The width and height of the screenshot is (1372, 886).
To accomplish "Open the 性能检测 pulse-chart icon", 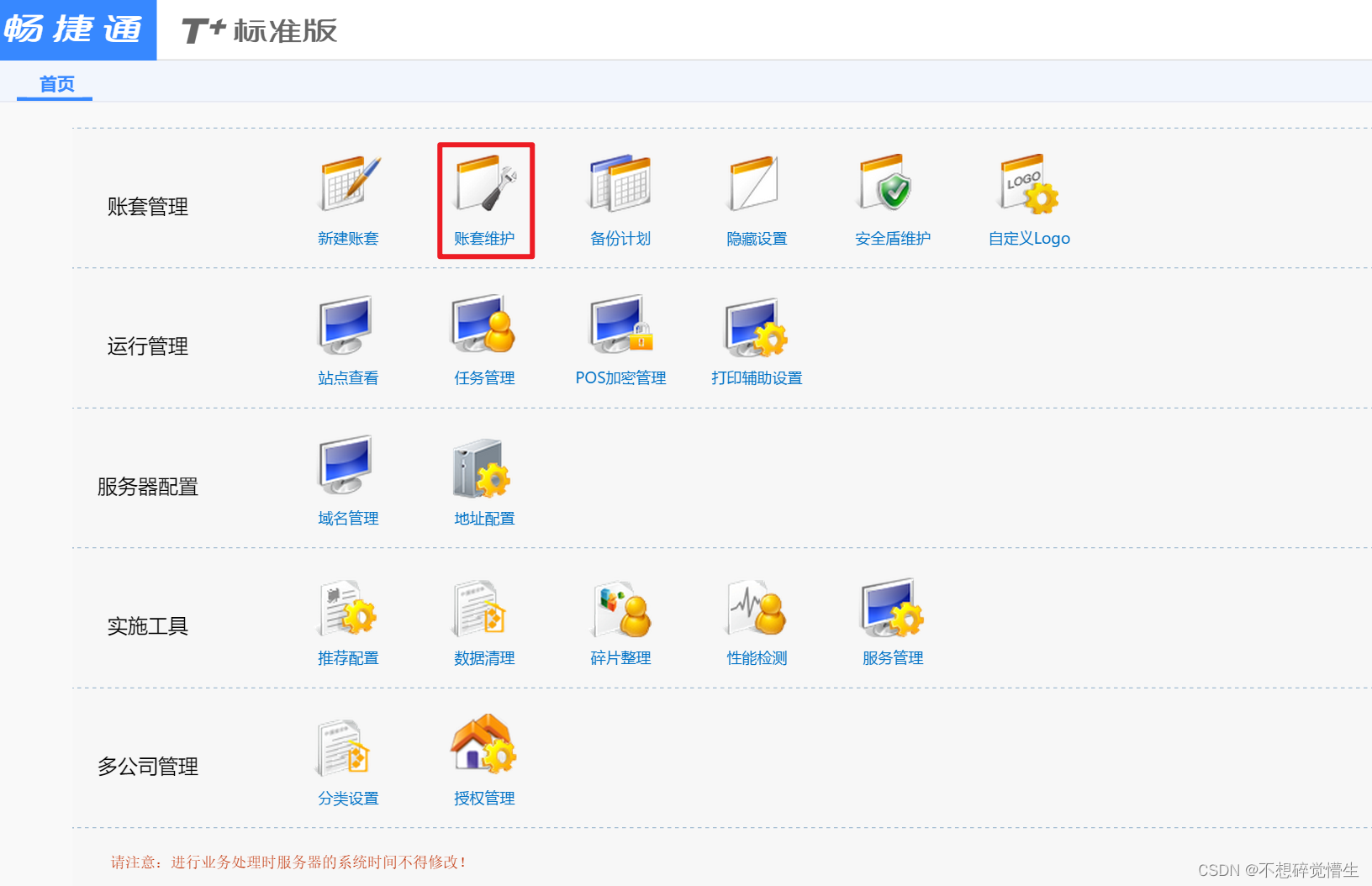I will click(x=757, y=608).
